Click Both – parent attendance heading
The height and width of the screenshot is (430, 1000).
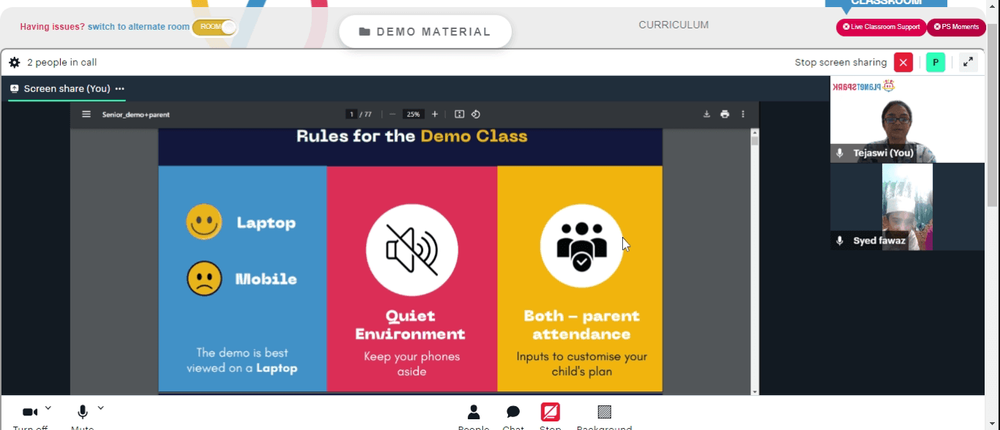(581, 325)
